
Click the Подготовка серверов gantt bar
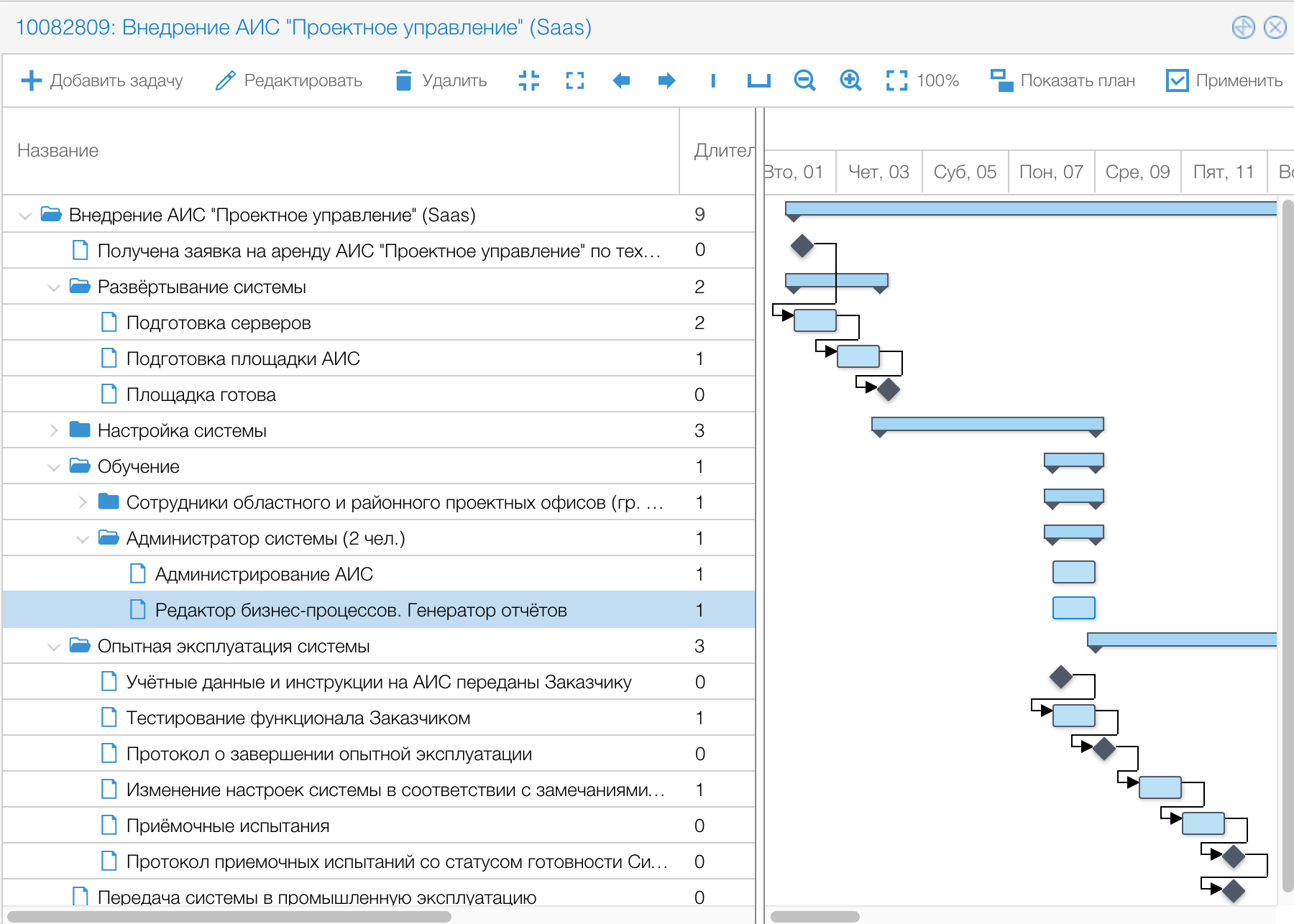815,320
